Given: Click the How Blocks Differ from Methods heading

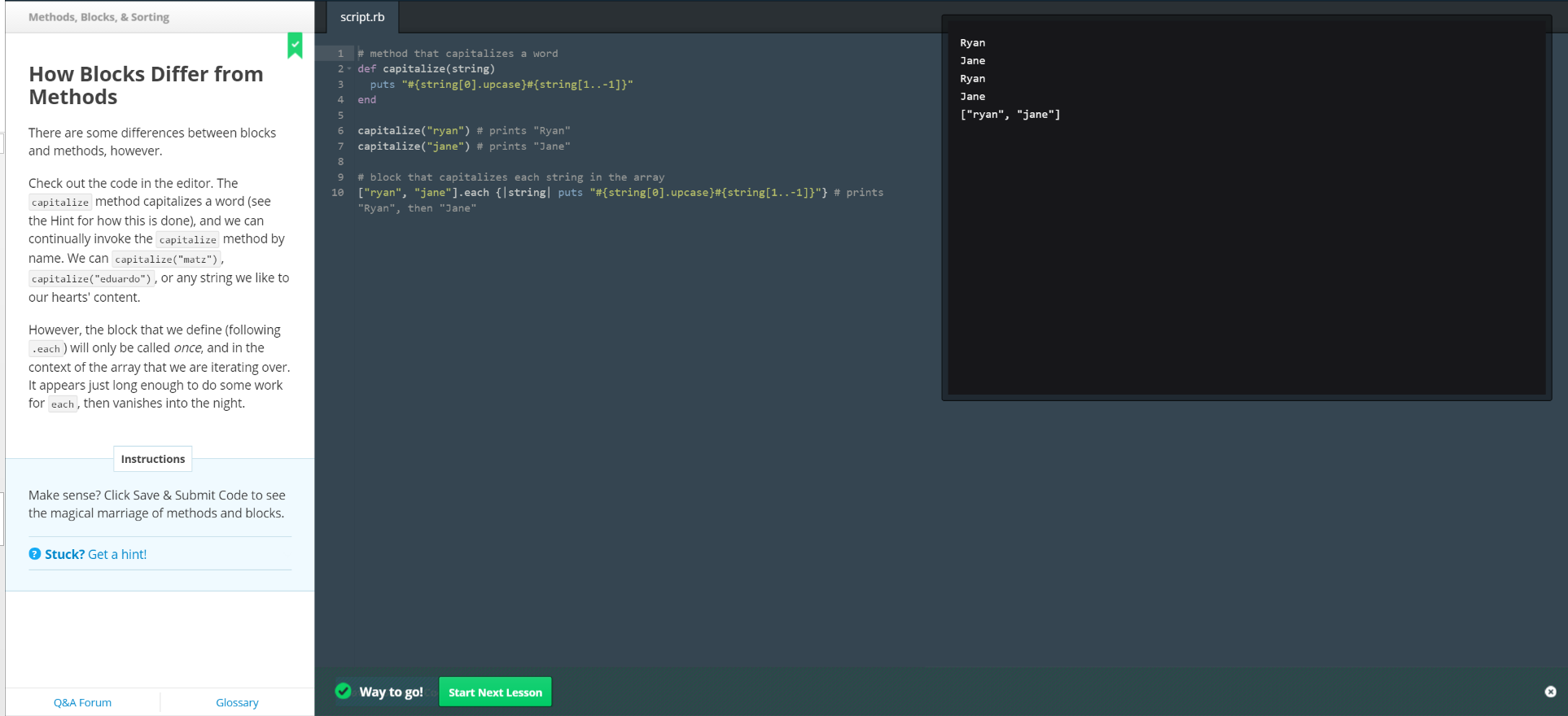Looking at the screenshot, I should tap(146, 85).
